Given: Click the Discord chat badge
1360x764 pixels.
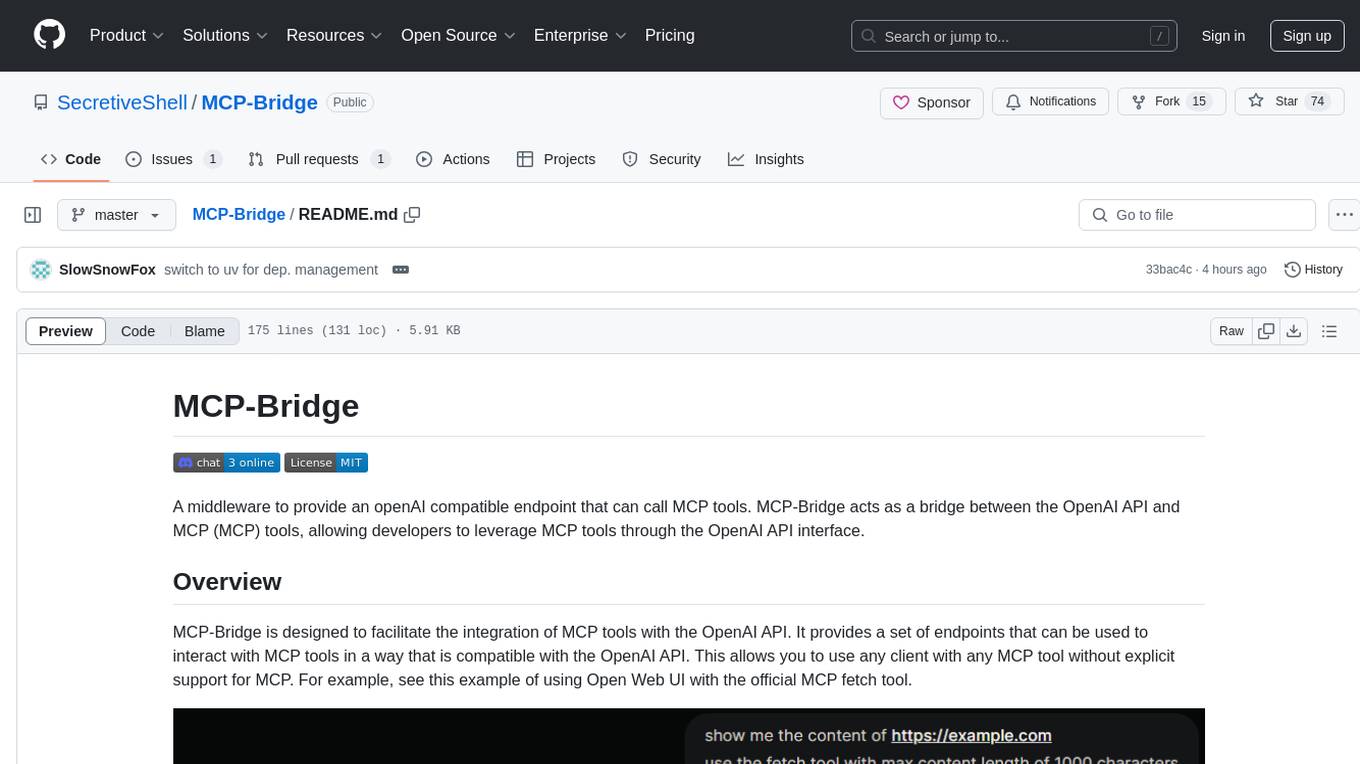Looking at the screenshot, I should (x=226, y=462).
